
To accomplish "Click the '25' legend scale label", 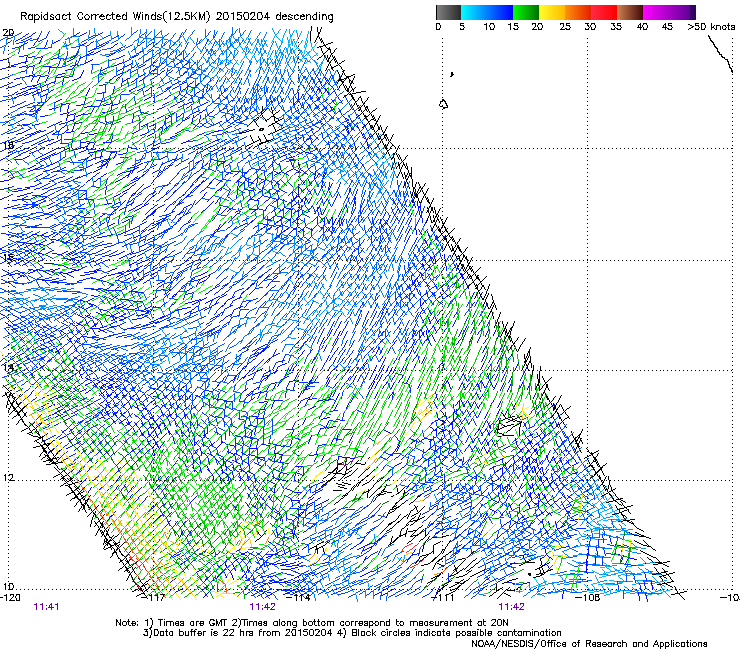I will [565, 27].
